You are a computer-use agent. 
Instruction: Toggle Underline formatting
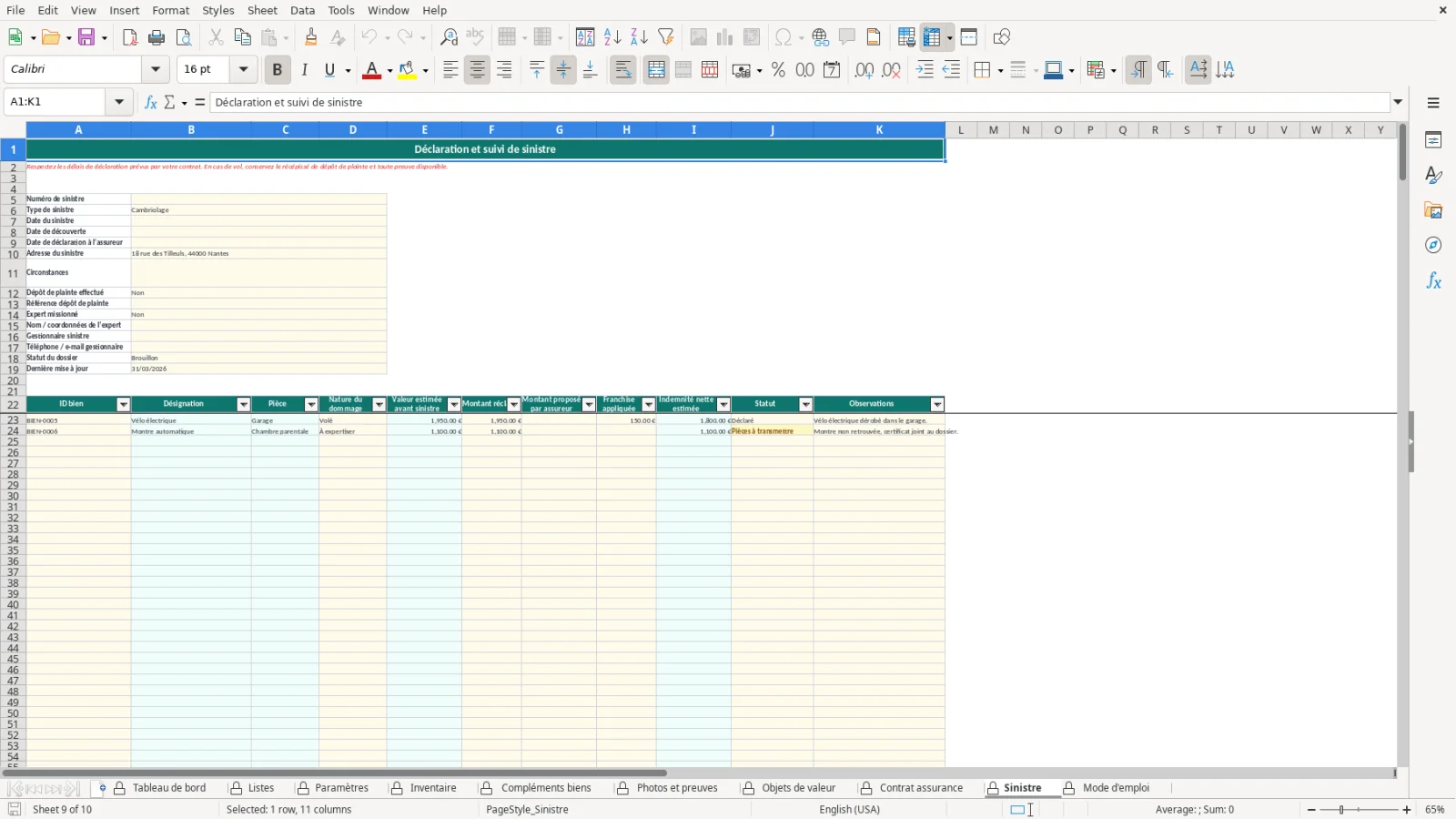[x=330, y=70]
